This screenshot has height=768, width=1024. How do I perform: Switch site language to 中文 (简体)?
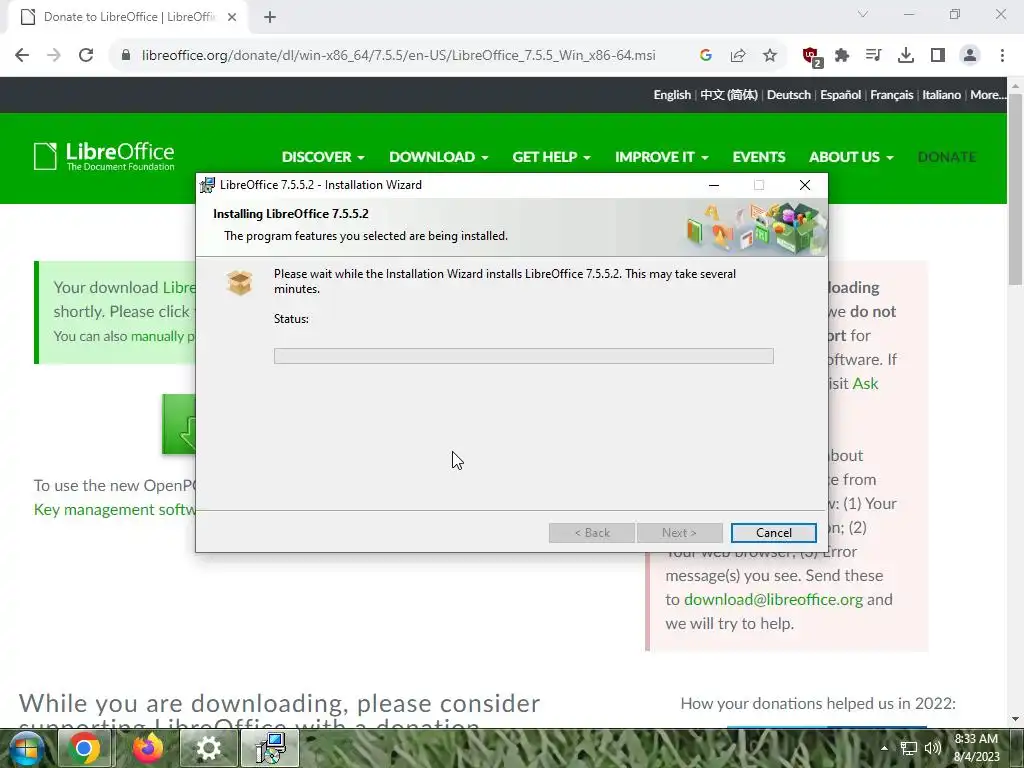point(729,95)
